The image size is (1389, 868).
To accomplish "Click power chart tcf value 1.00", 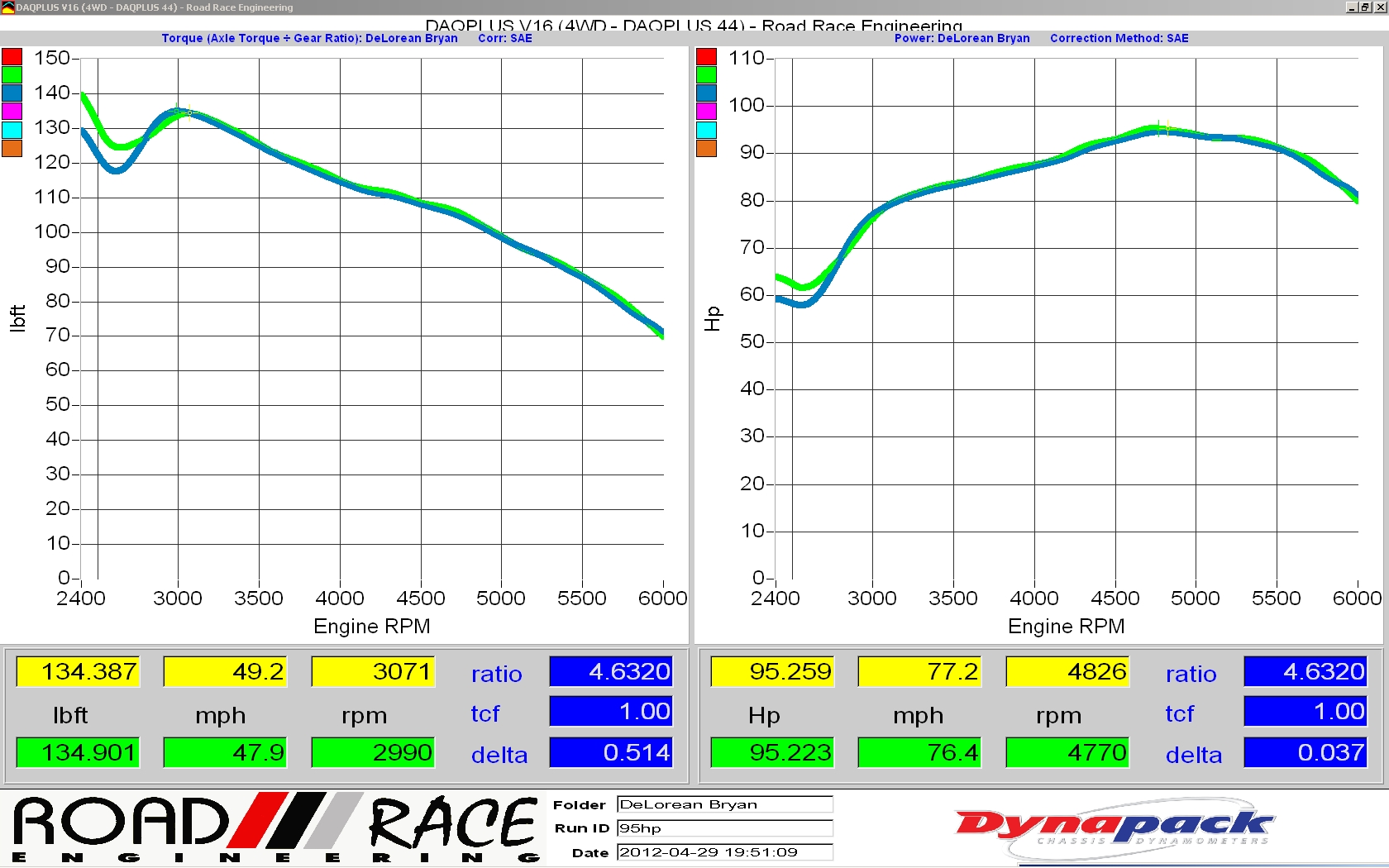I will (1305, 711).
